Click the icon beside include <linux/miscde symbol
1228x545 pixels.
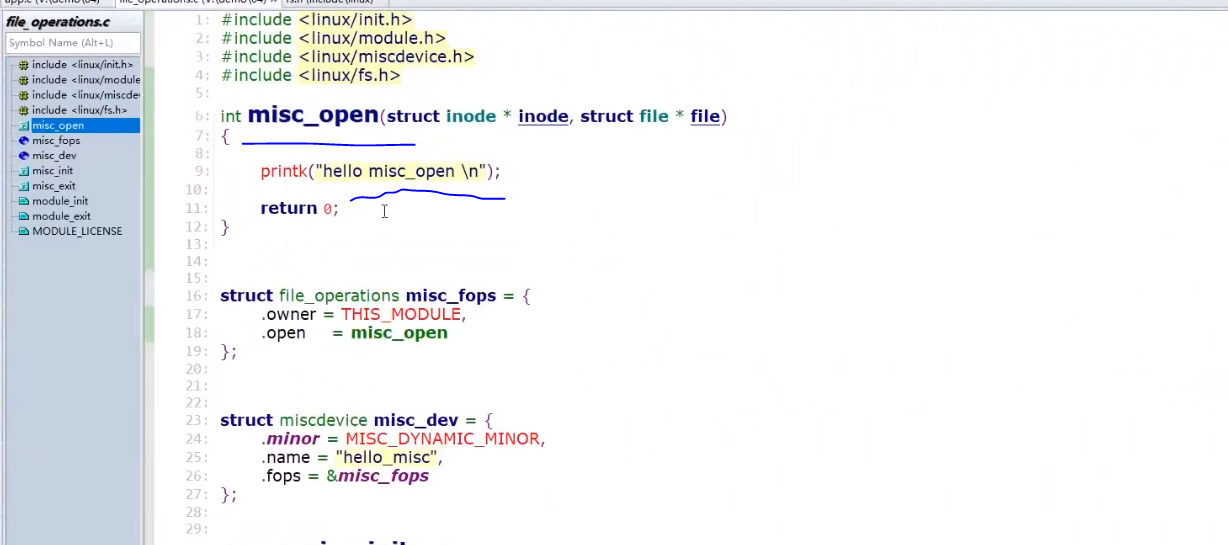(23, 95)
